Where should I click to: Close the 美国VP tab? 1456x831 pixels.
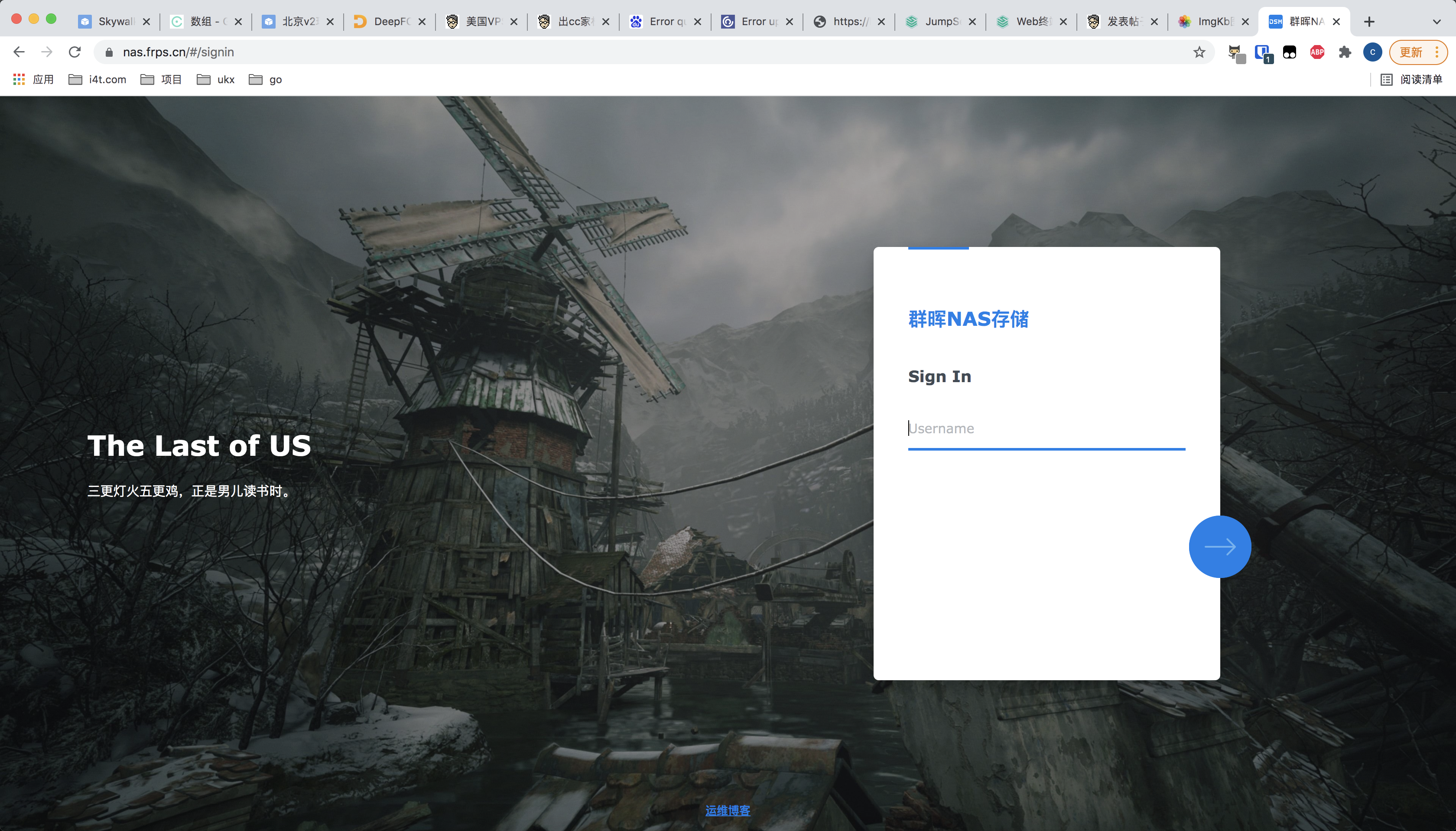point(513,22)
